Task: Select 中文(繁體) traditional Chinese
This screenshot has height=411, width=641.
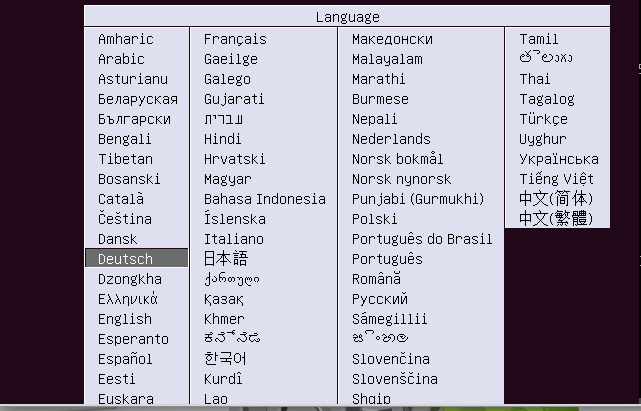Action: tap(555, 219)
